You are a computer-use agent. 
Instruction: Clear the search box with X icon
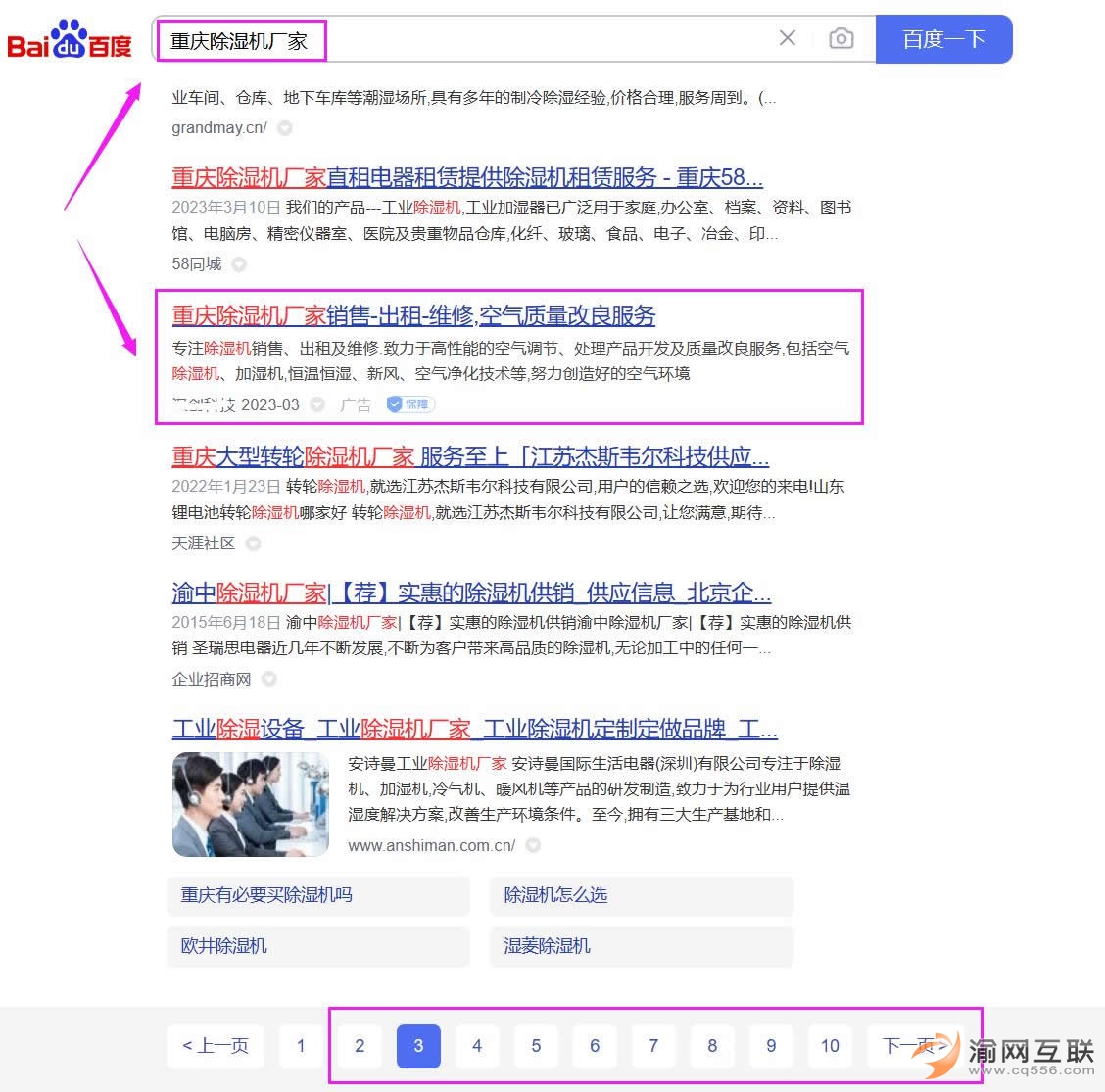pyautogui.click(x=787, y=38)
